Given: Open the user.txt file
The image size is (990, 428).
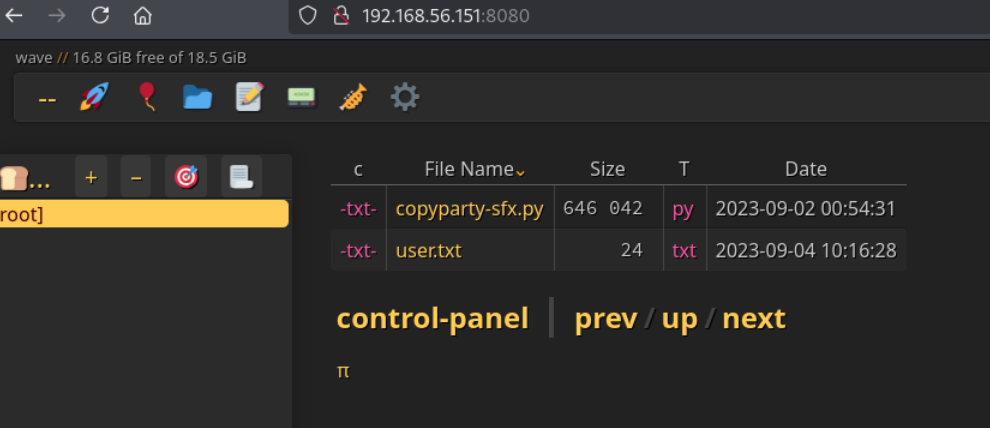Looking at the screenshot, I should pyautogui.click(x=429, y=251).
